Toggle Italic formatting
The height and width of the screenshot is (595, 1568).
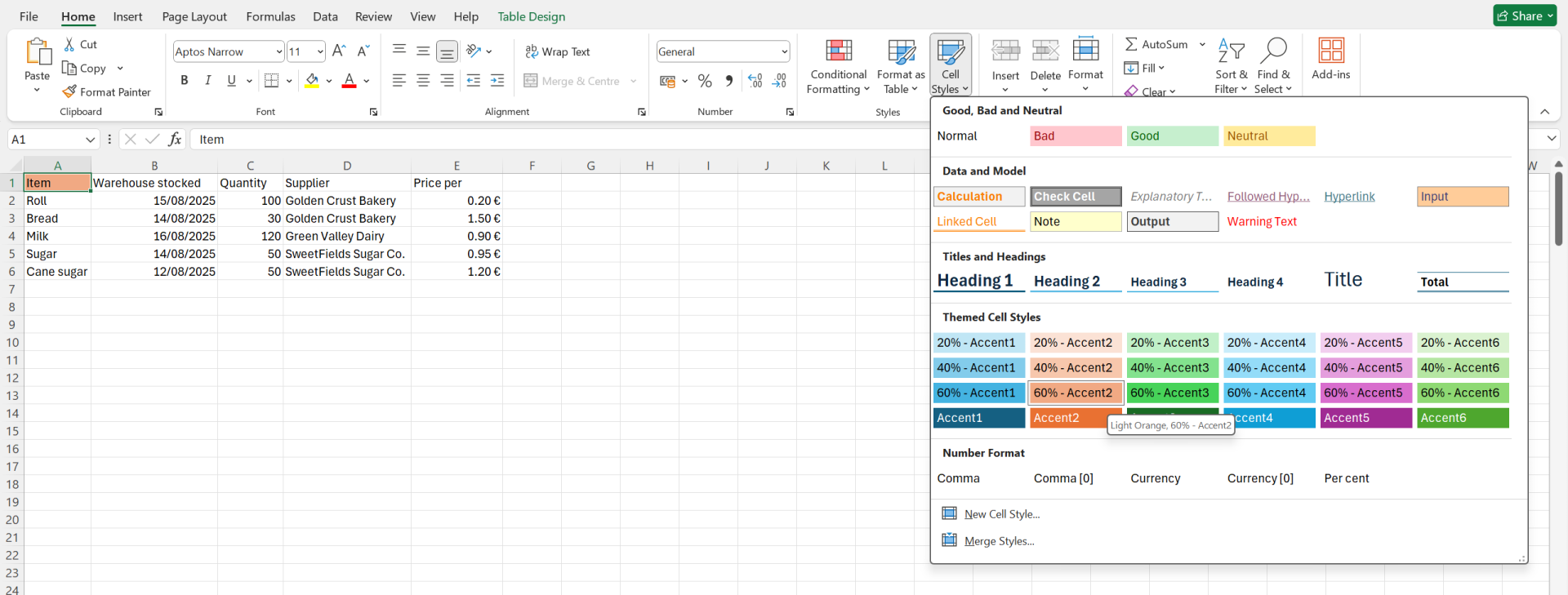click(208, 80)
